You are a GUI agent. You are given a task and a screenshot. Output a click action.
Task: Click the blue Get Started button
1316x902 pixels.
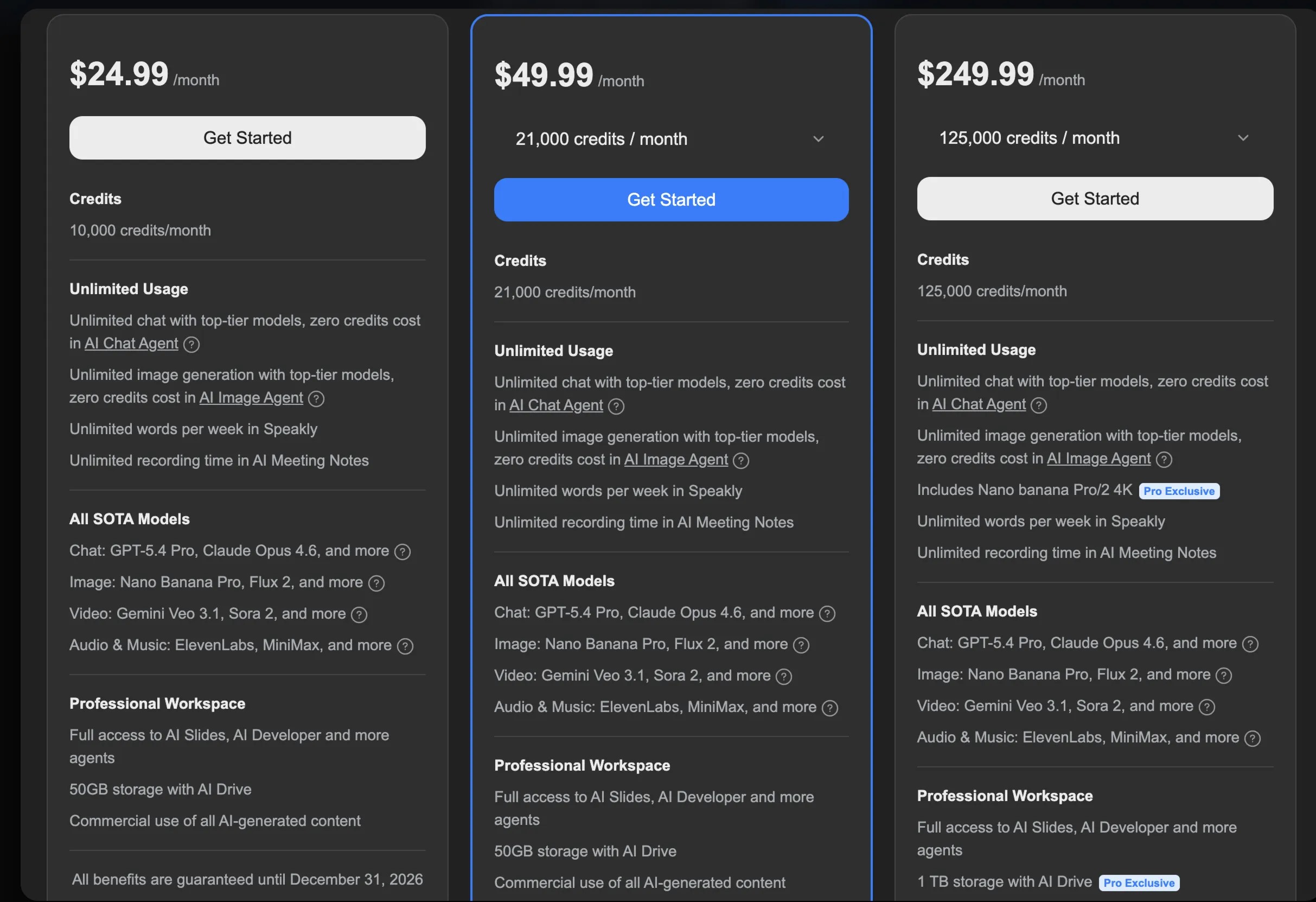pos(671,199)
